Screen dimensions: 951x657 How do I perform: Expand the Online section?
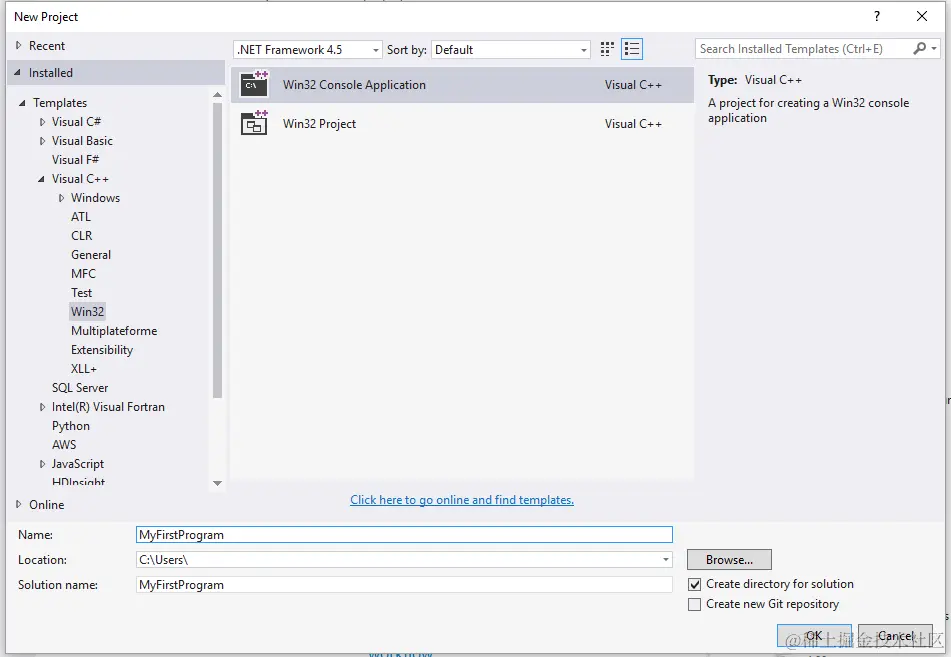tap(18, 504)
